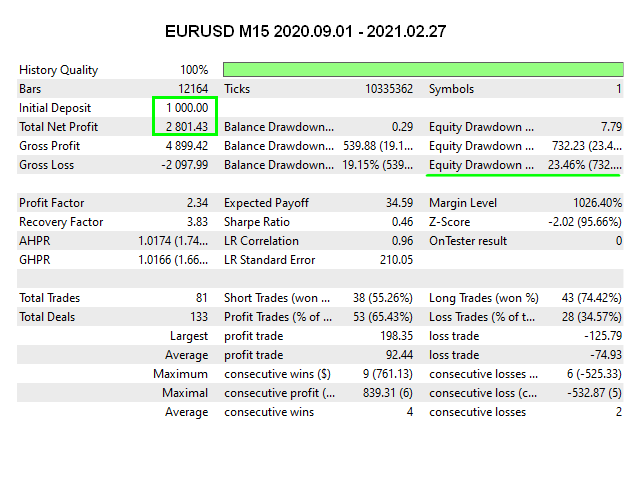Click the Expected Payoff value '34.59'

tap(400, 203)
